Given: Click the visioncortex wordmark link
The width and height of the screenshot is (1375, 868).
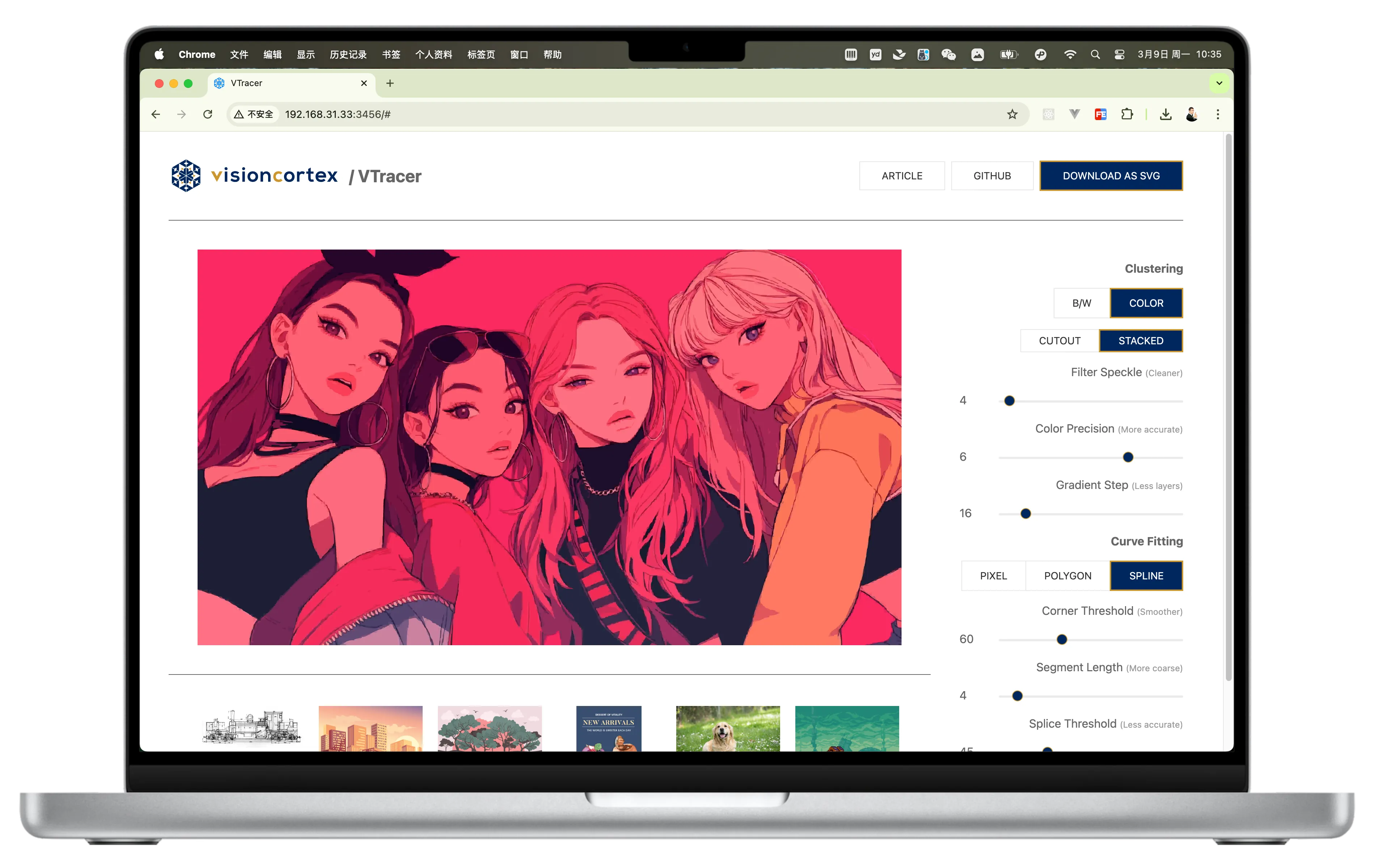Looking at the screenshot, I should [x=275, y=175].
